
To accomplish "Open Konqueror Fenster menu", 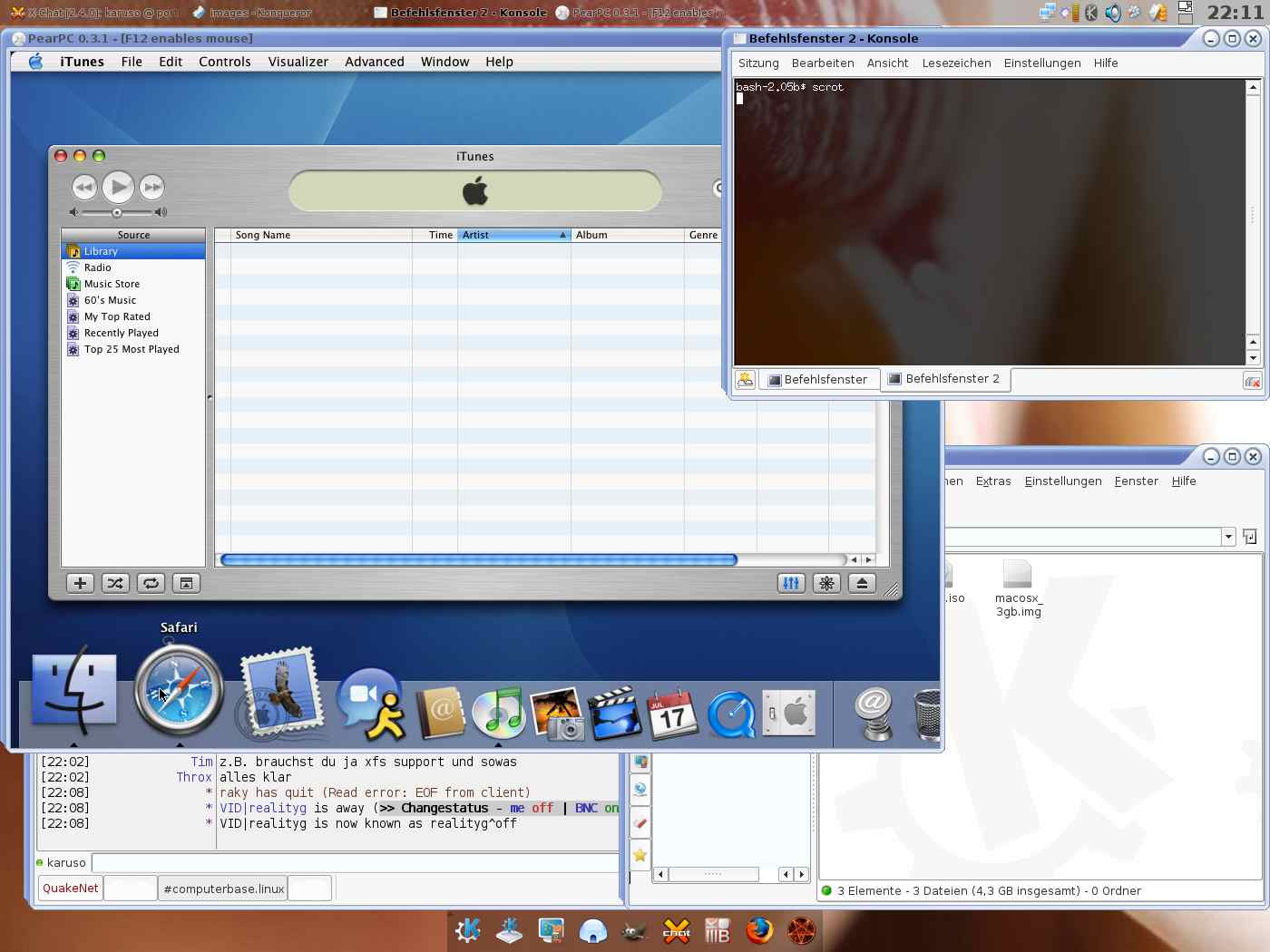I will tap(1137, 481).
